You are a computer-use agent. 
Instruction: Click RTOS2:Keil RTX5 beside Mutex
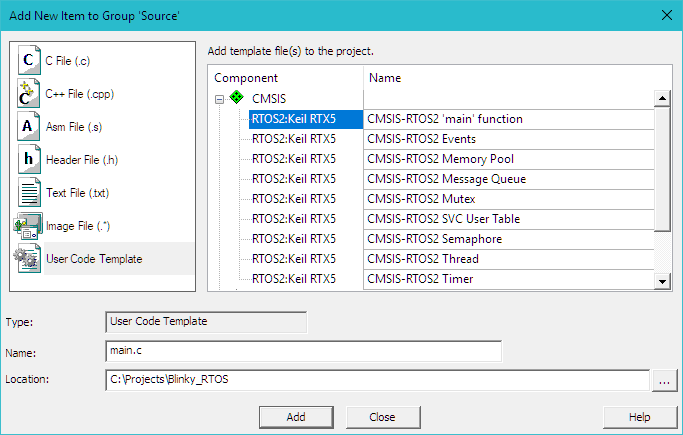click(x=294, y=199)
